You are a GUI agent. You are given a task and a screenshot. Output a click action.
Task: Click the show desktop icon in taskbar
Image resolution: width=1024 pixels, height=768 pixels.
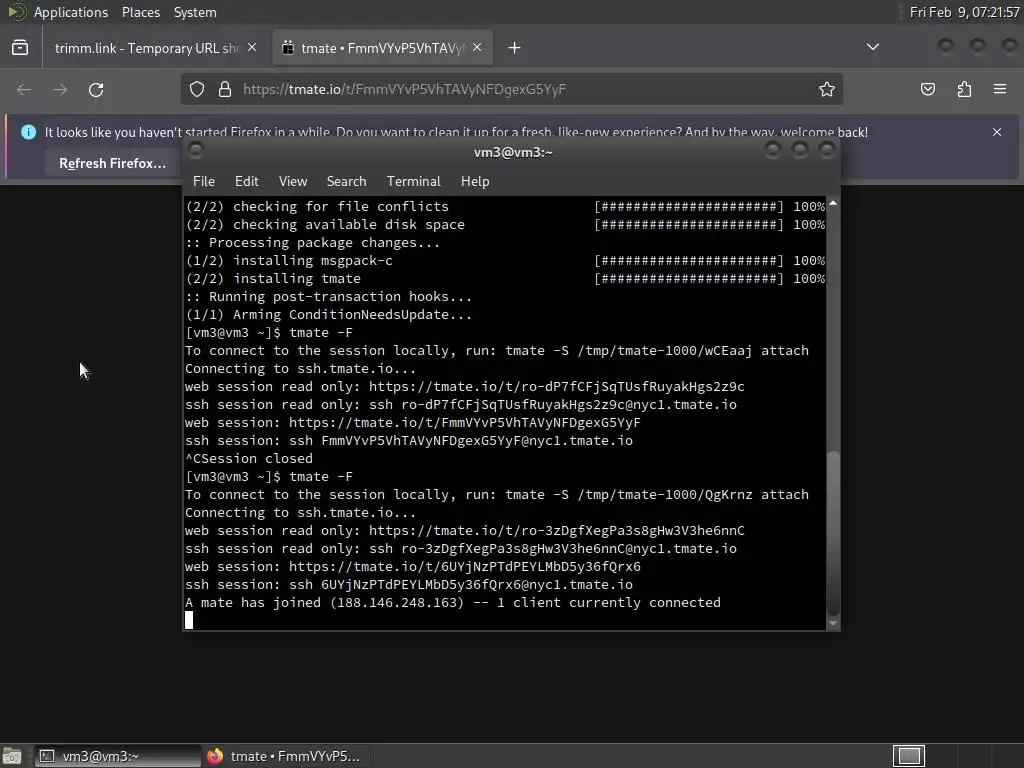pyautogui.click(x=12, y=756)
